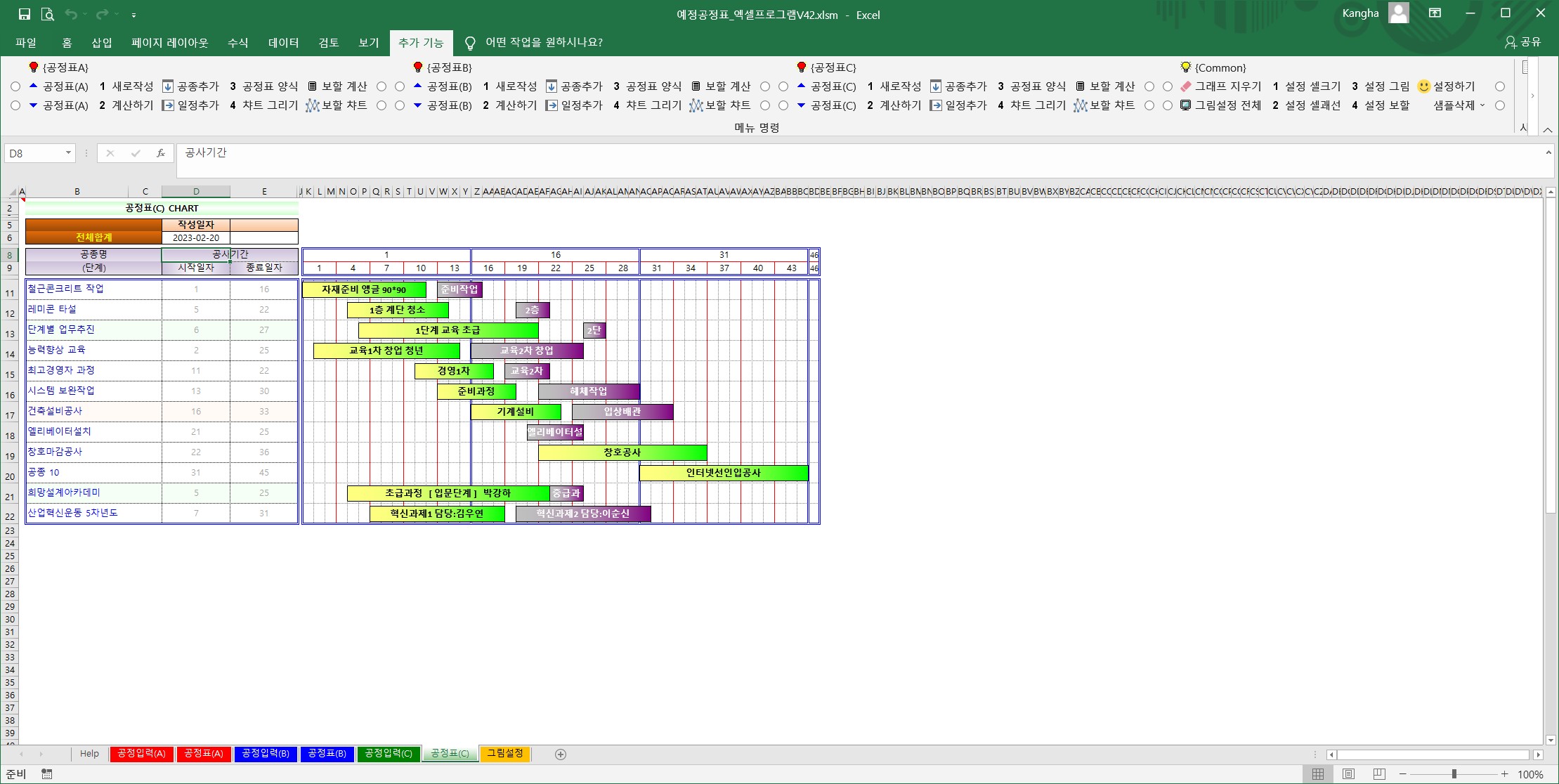Switch to the 그림설정 sheet tab

coord(505,754)
